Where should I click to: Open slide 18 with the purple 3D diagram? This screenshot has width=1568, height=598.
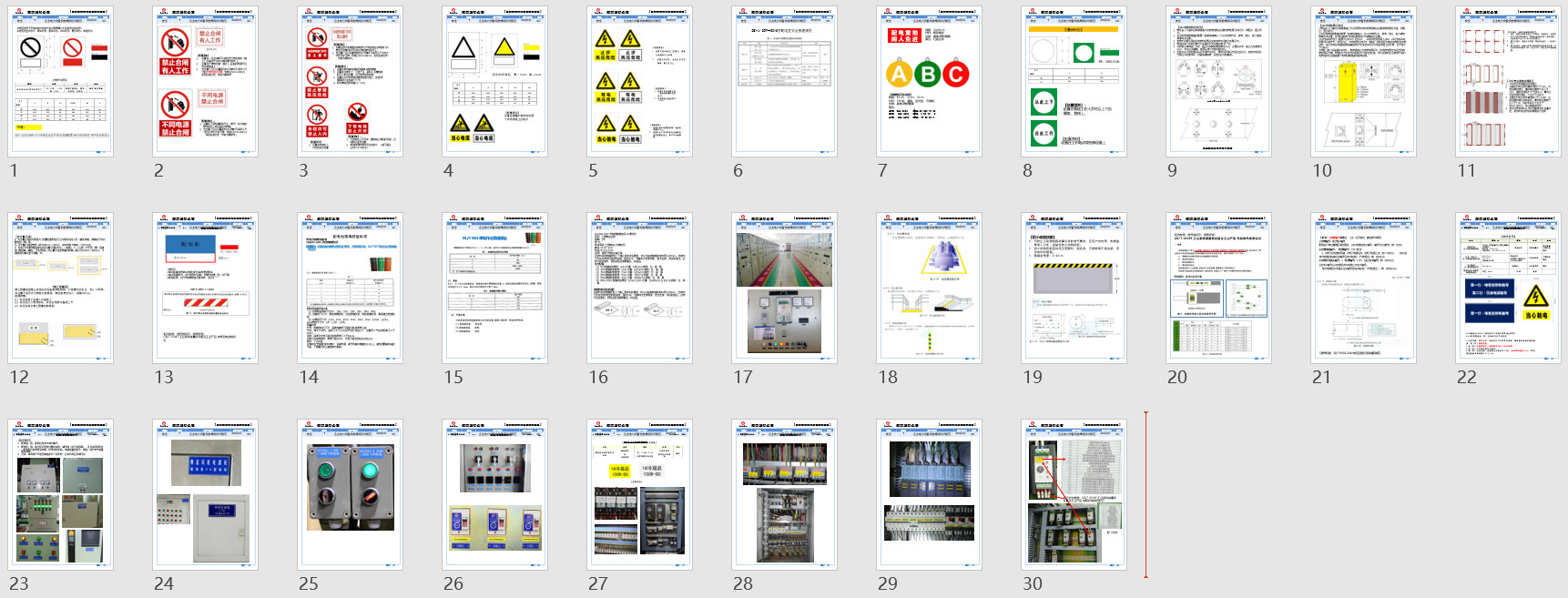929,289
